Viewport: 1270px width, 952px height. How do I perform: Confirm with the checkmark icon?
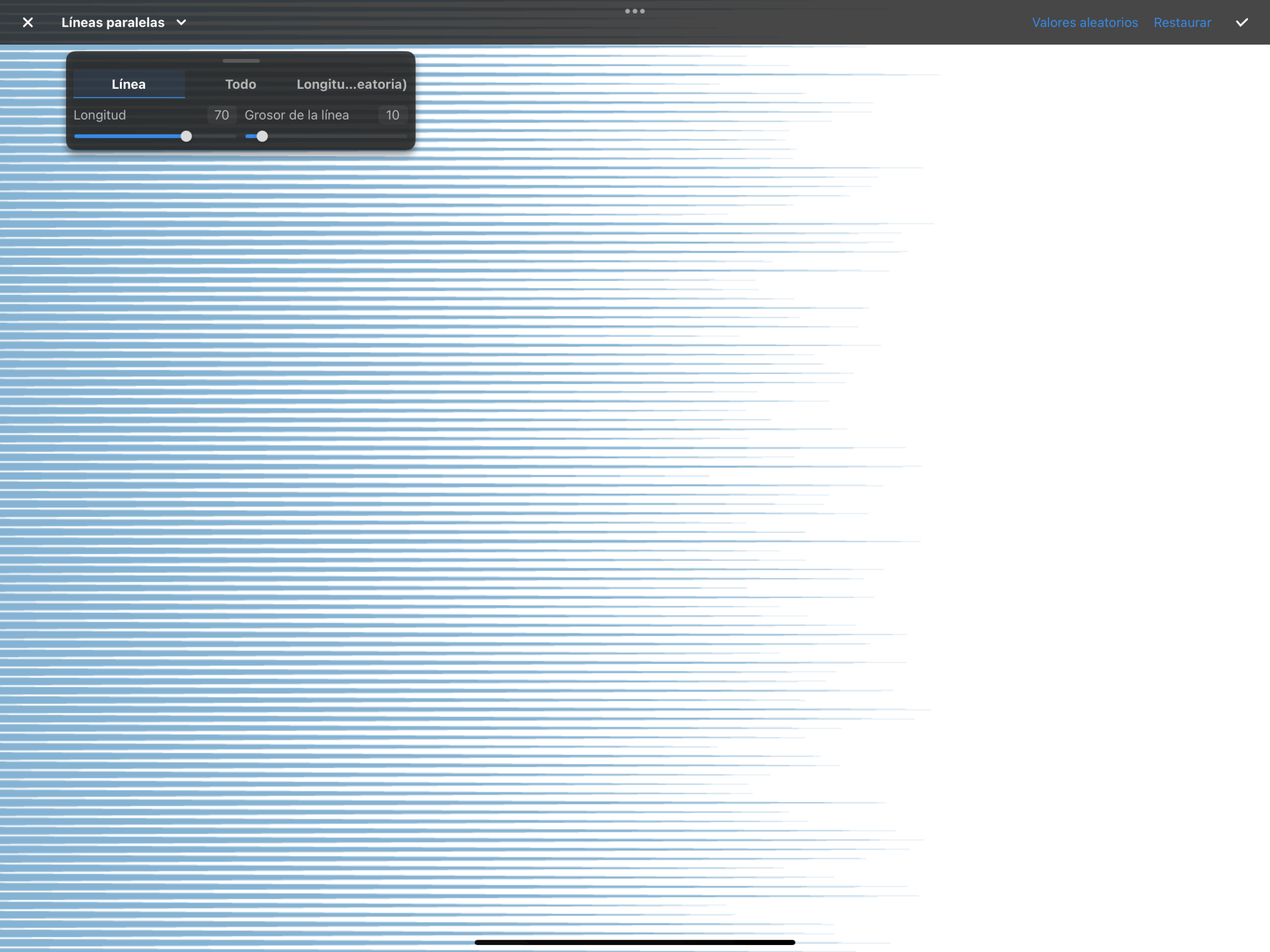point(1241,22)
